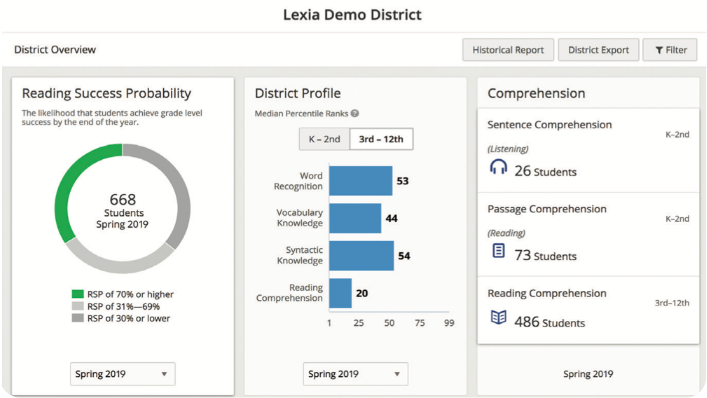The width and height of the screenshot is (707, 398).
Task: Click the light gray RSP 31%—69% legend swatch
Action: click(78, 307)
